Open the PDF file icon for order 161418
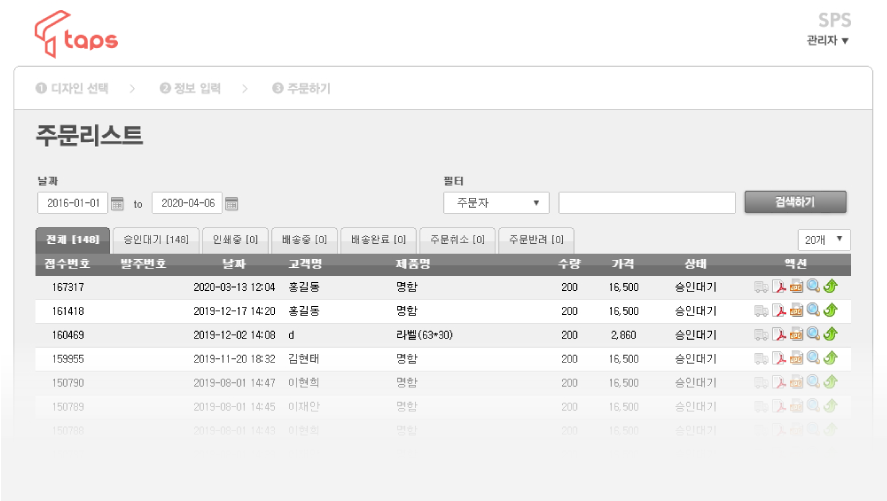Screen dimensions: 887x501 click(x=780, y=310)
